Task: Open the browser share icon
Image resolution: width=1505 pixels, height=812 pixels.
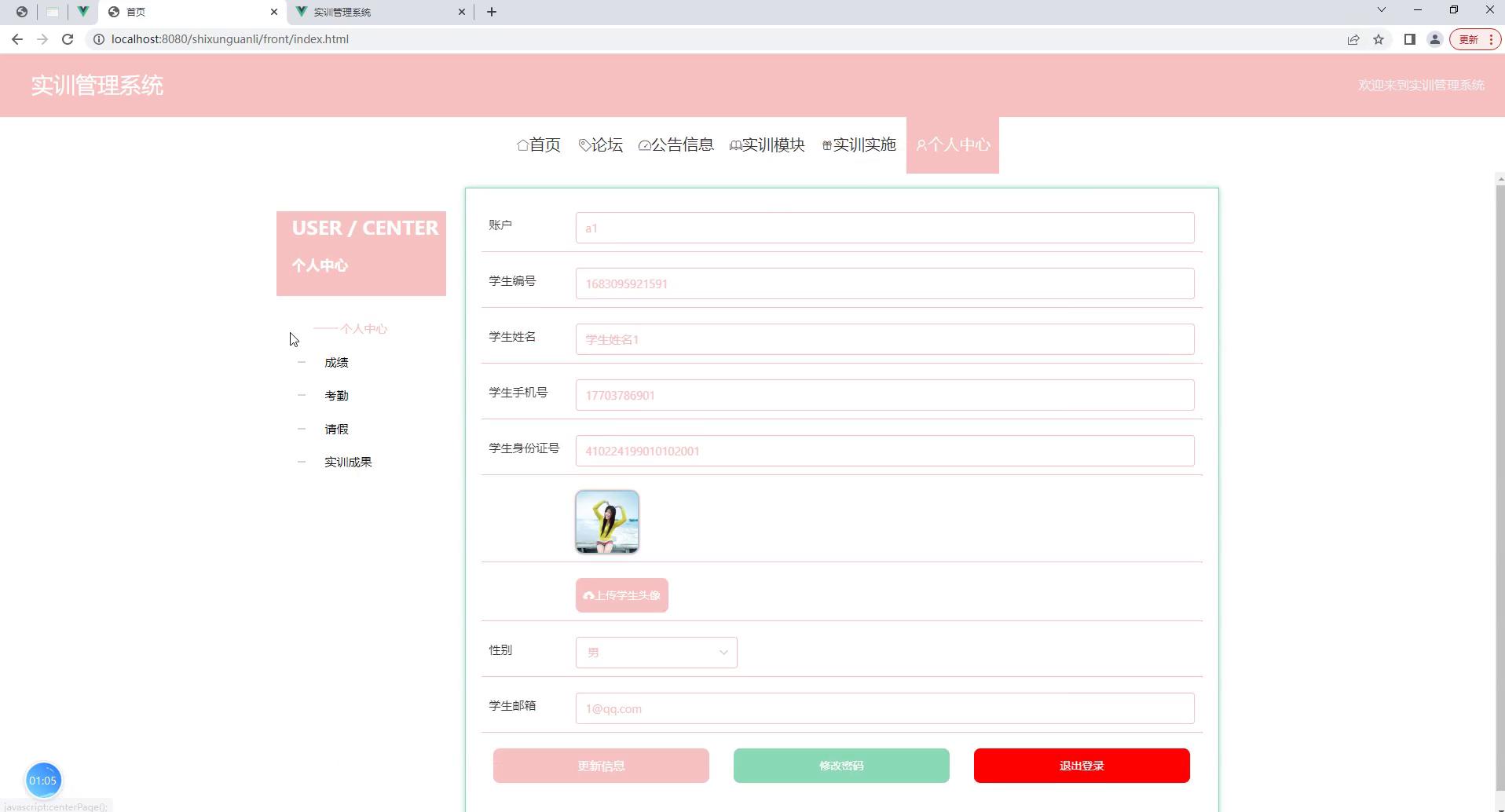Action: point(1353,39)
